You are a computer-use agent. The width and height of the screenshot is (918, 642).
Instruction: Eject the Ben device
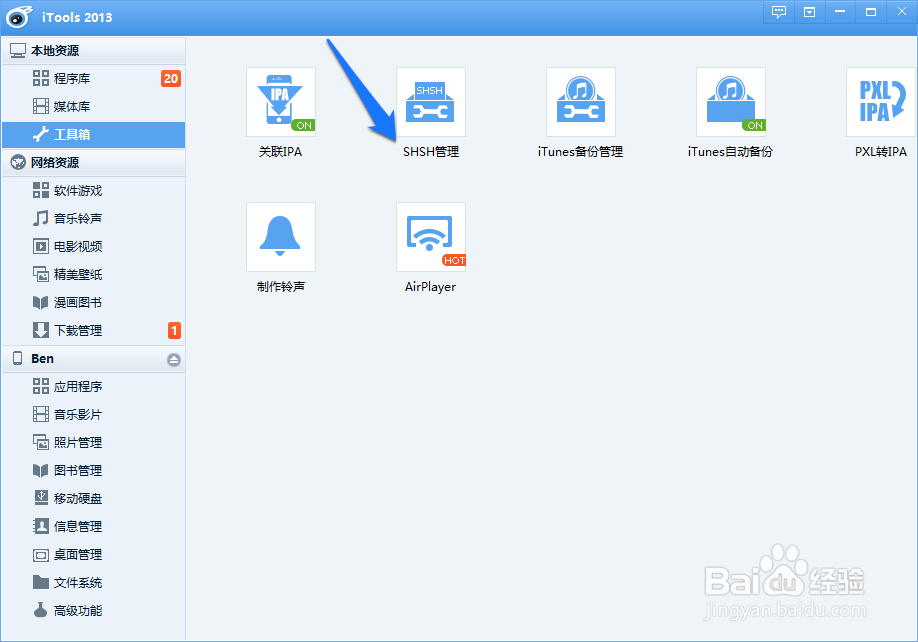point(173,359)
